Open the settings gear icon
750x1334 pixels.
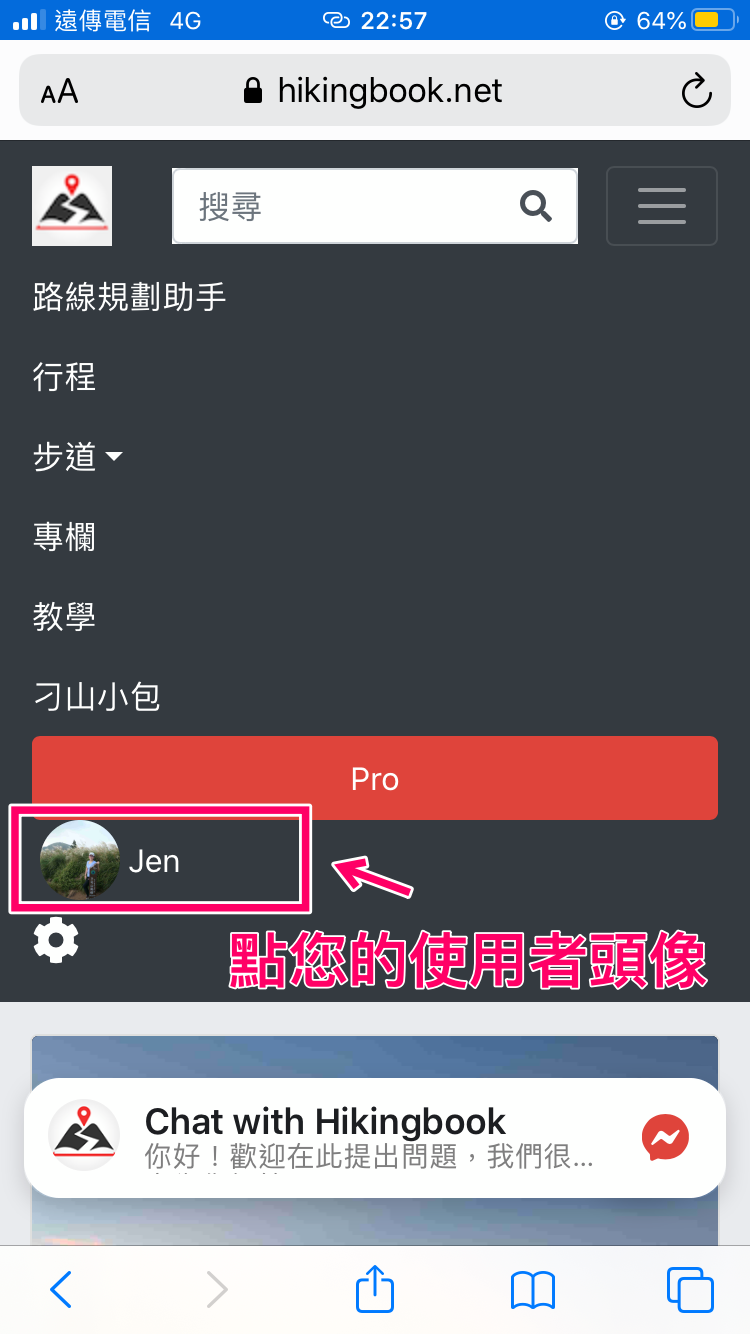[x=56, y=941]
